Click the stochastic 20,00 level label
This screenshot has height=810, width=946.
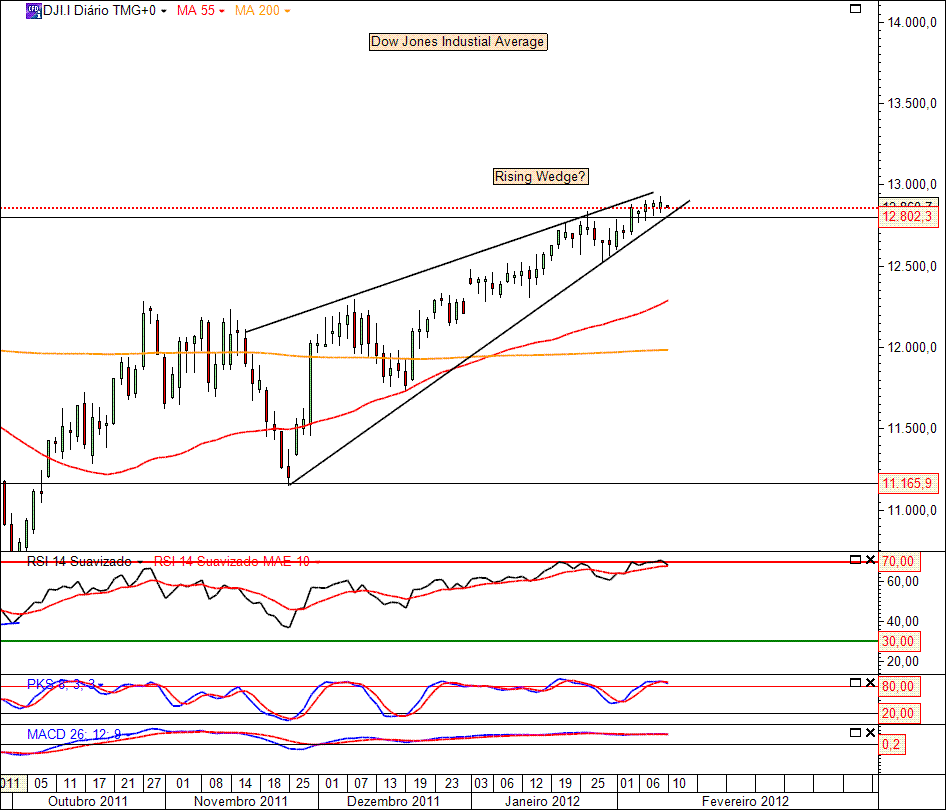[x=898, y=713]
